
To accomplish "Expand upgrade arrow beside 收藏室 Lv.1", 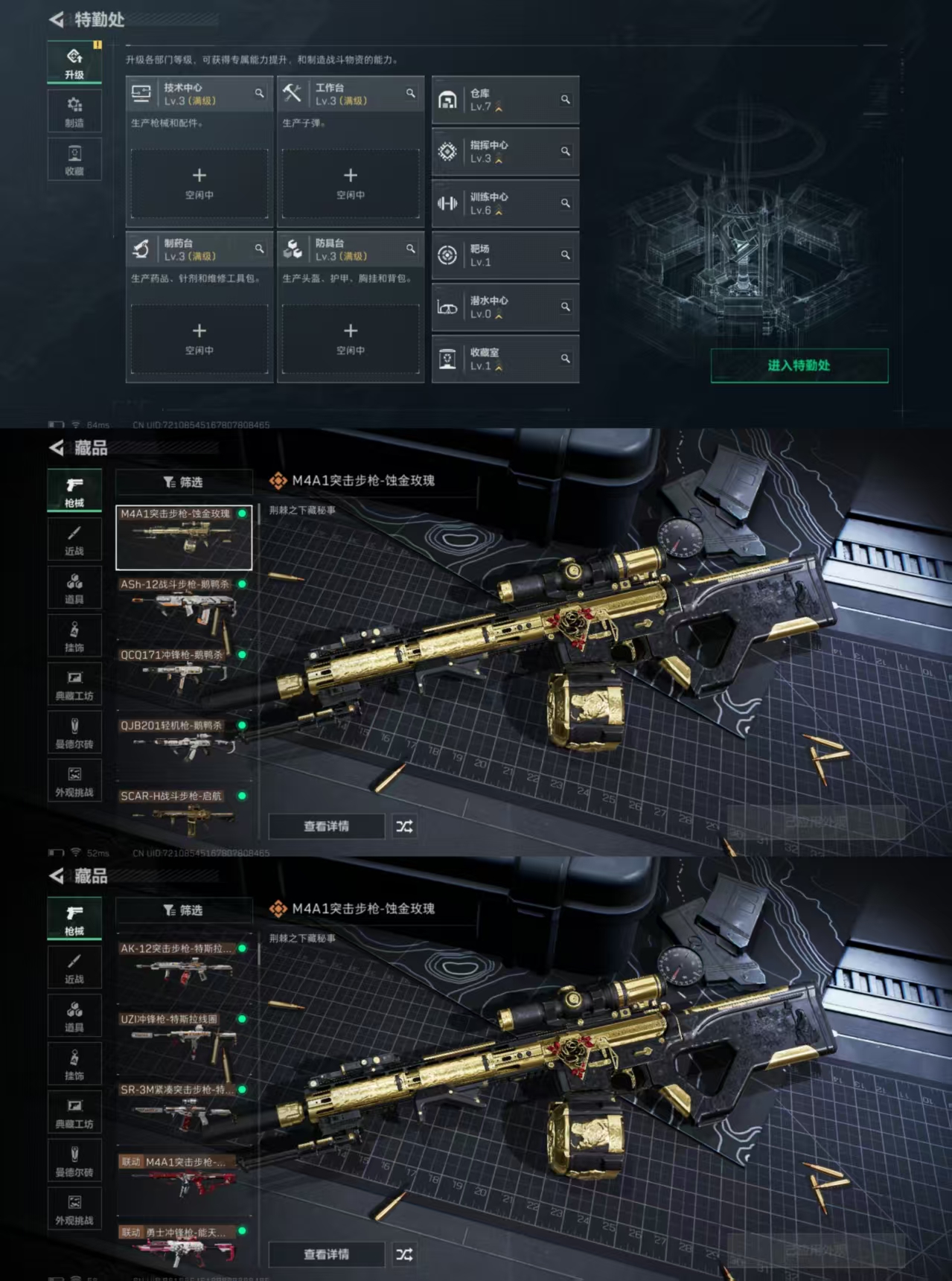I will tap(499, 368).
